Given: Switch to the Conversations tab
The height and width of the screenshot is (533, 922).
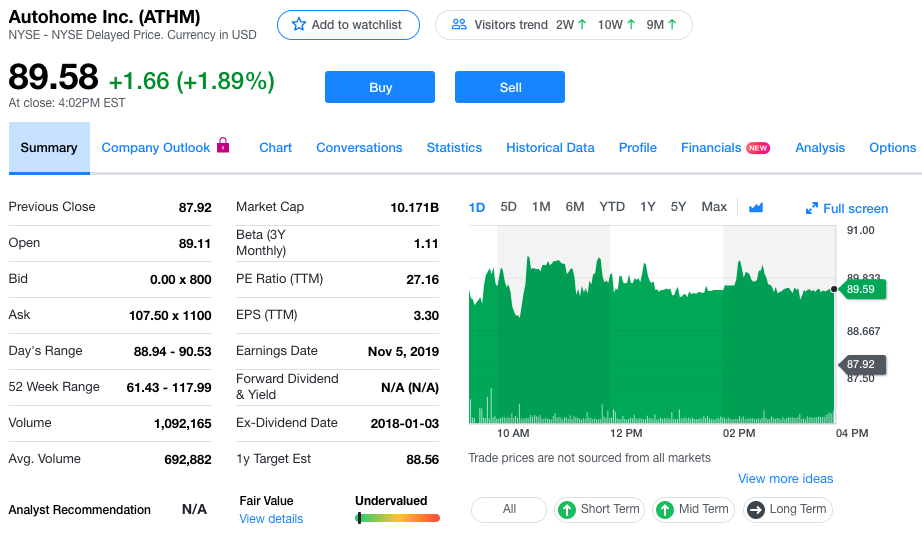Looking at the screenshot, I should [x=359, y=148].
